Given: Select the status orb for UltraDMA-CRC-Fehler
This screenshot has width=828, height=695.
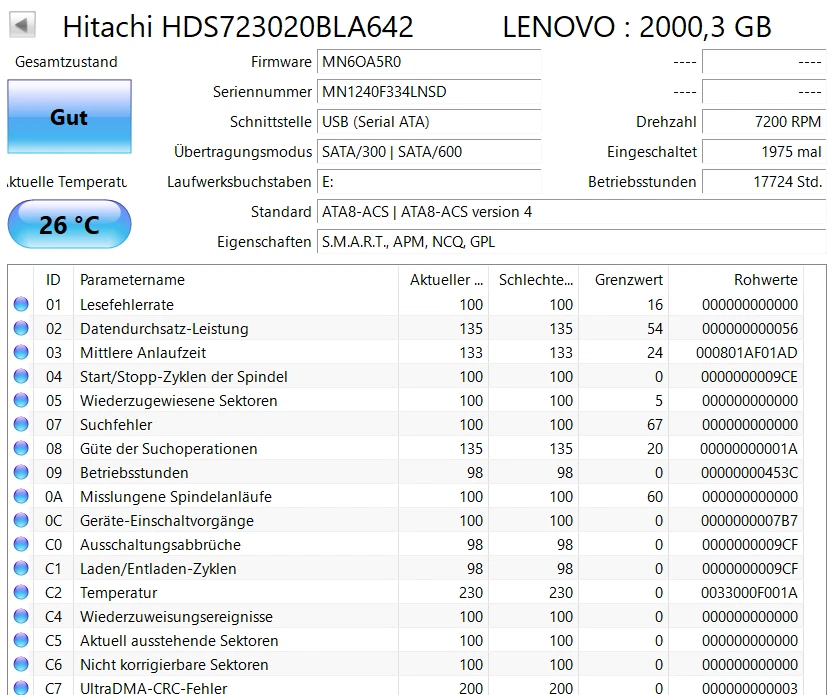Looking at the screenshot, I should pyautogui.click(x=23, y=688).
